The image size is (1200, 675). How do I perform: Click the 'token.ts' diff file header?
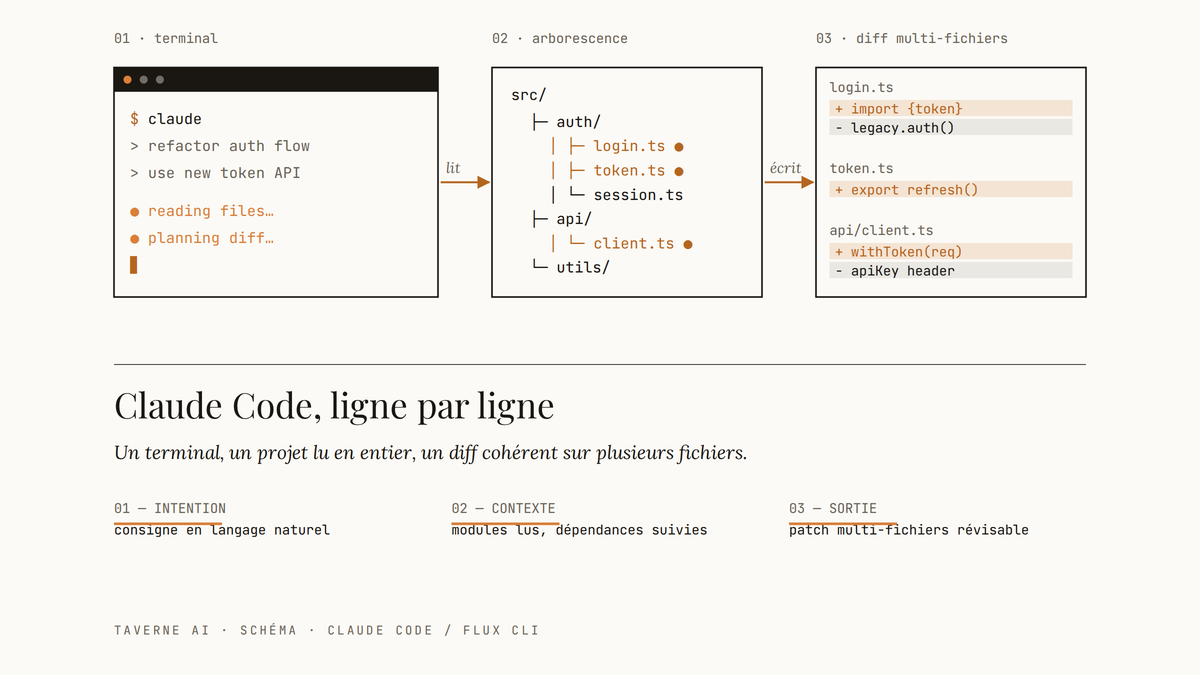click(861, 169)
